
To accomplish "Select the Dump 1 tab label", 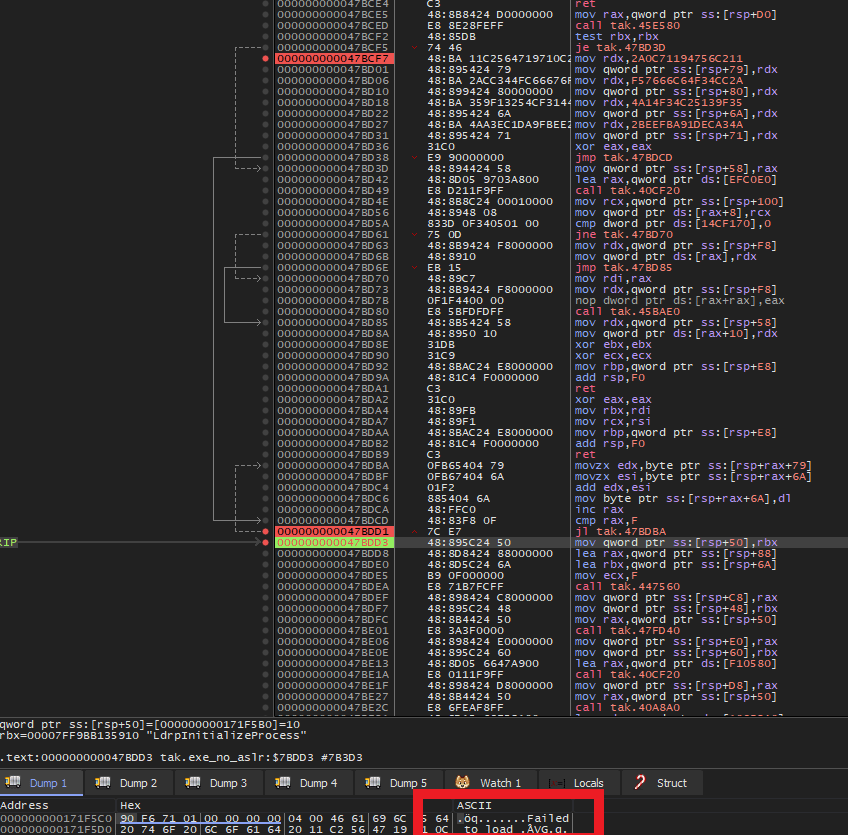I will [x=48, y=783].
